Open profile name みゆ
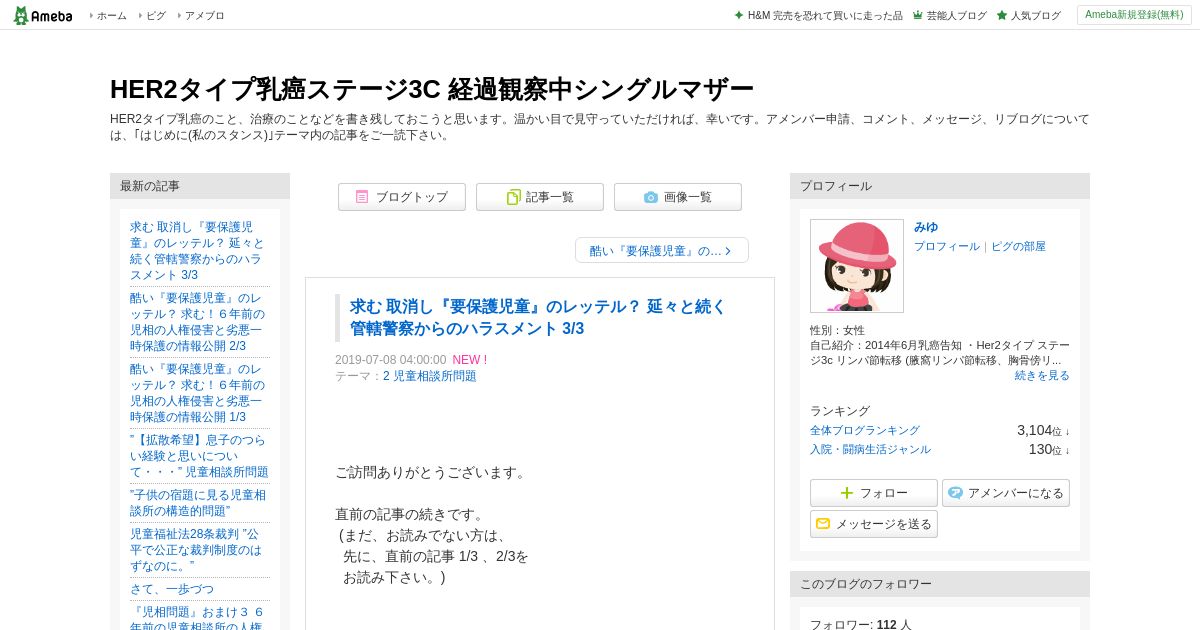Image resolution: width=1200 pixels, height=630 pixels. pos(926,227)
